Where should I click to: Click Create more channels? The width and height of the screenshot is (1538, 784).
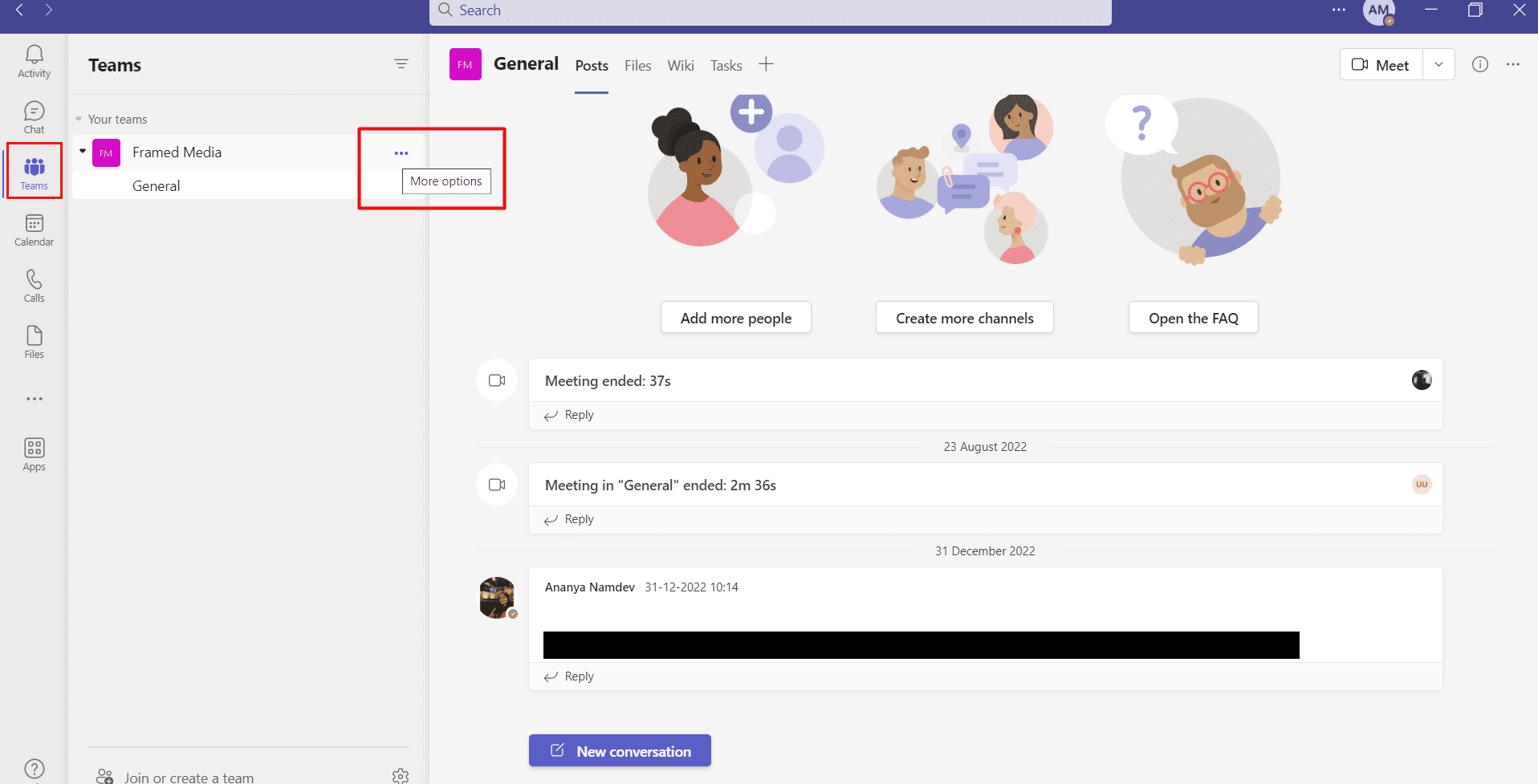(965, 318)
